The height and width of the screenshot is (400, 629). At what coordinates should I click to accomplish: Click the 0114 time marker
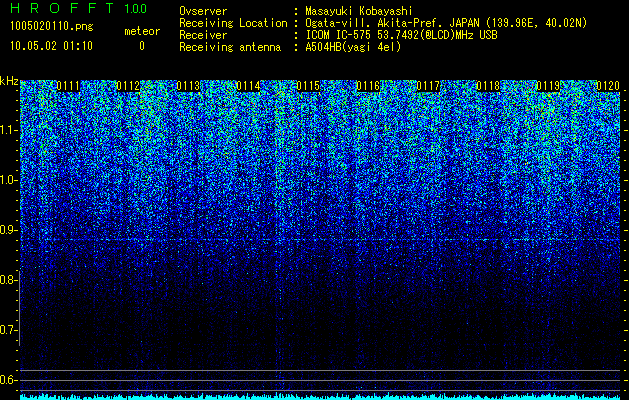click(248, 86)
